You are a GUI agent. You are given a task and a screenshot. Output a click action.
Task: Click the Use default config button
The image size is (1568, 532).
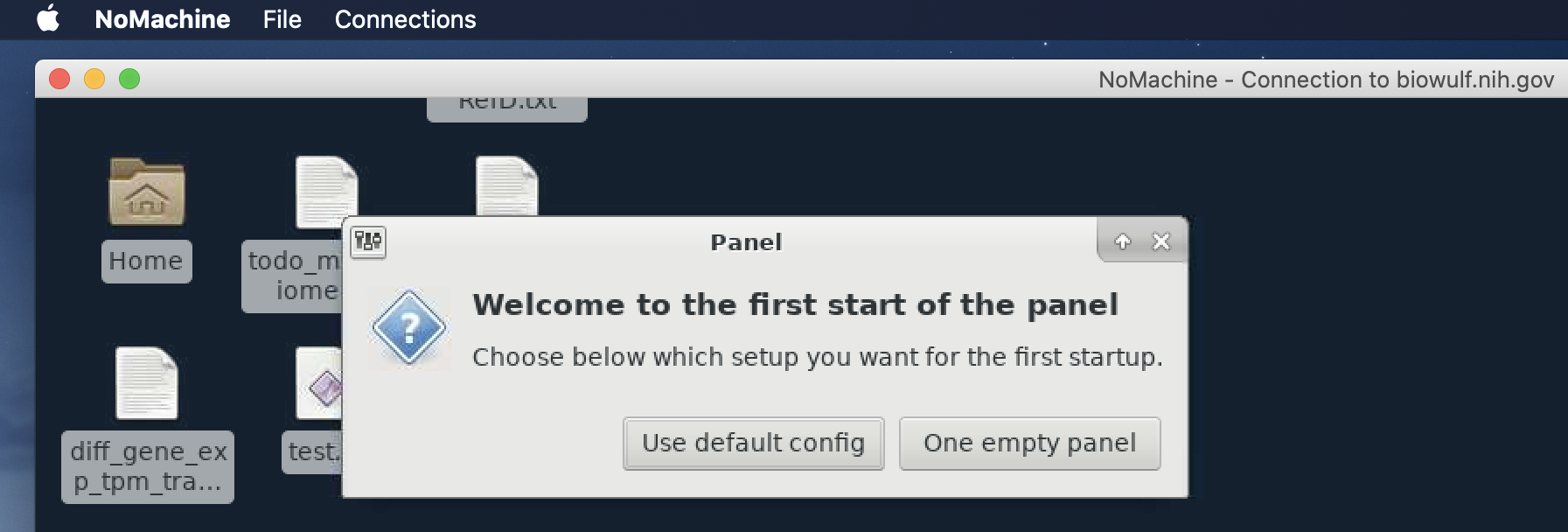(753, 444)
